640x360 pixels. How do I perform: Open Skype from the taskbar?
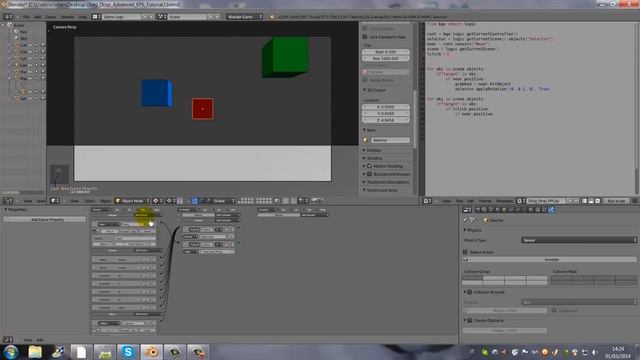coord(128,352)
